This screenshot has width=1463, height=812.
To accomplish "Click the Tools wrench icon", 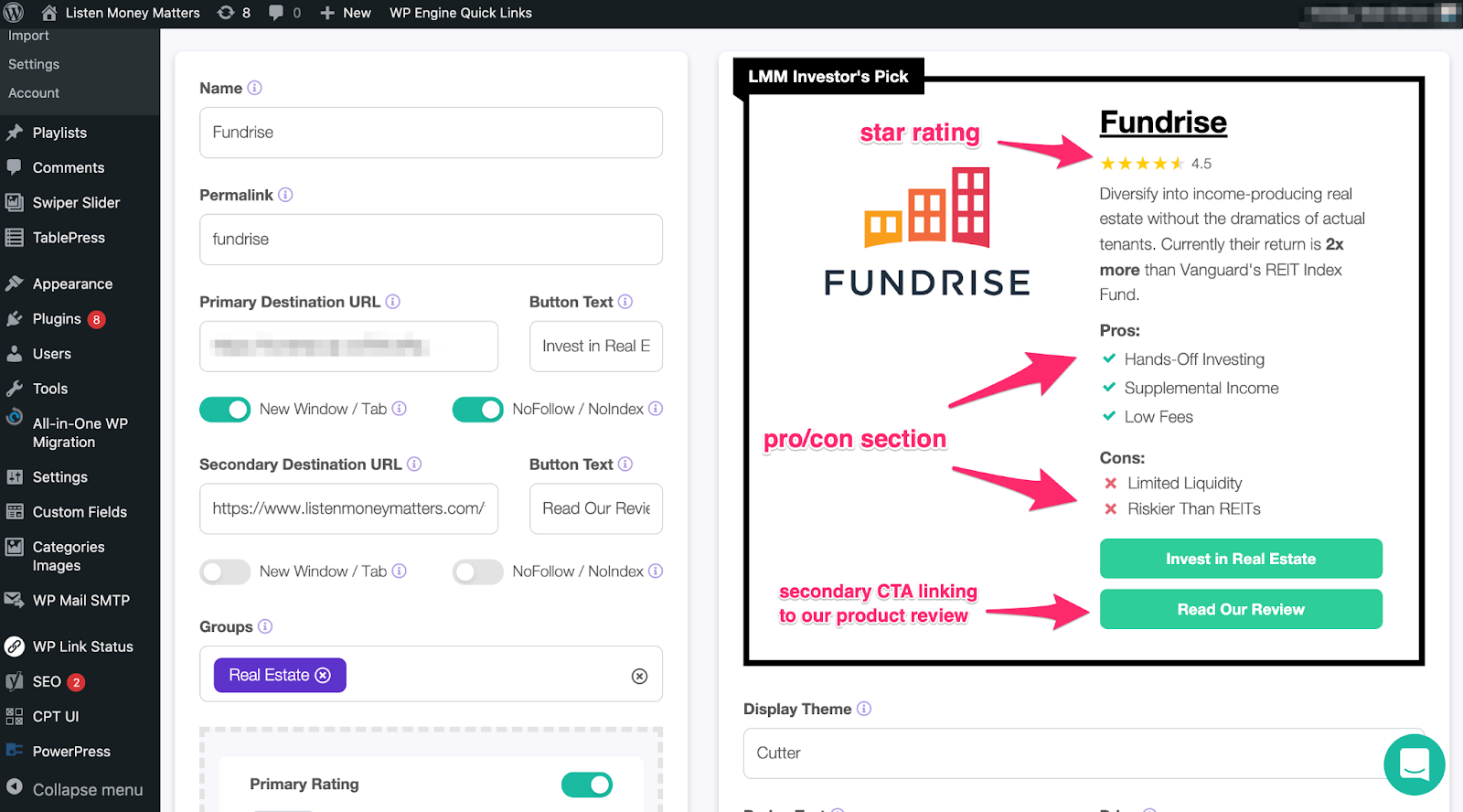I will point(14,389).
